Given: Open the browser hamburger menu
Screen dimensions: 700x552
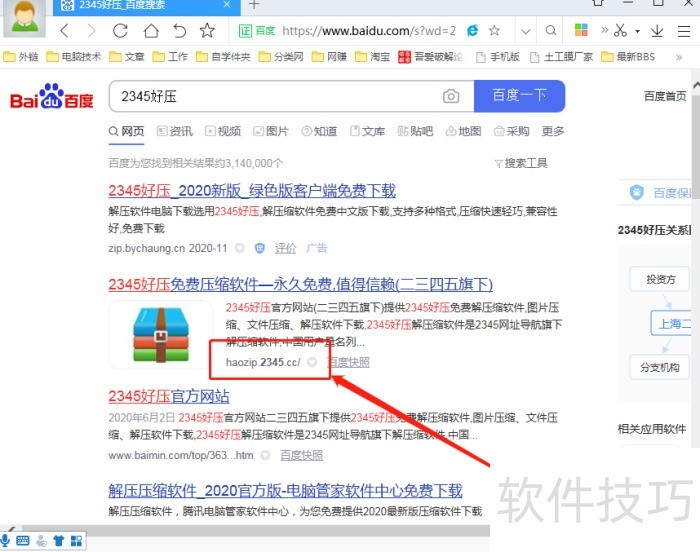Looking at the screenshot, I should pos(684,31).
